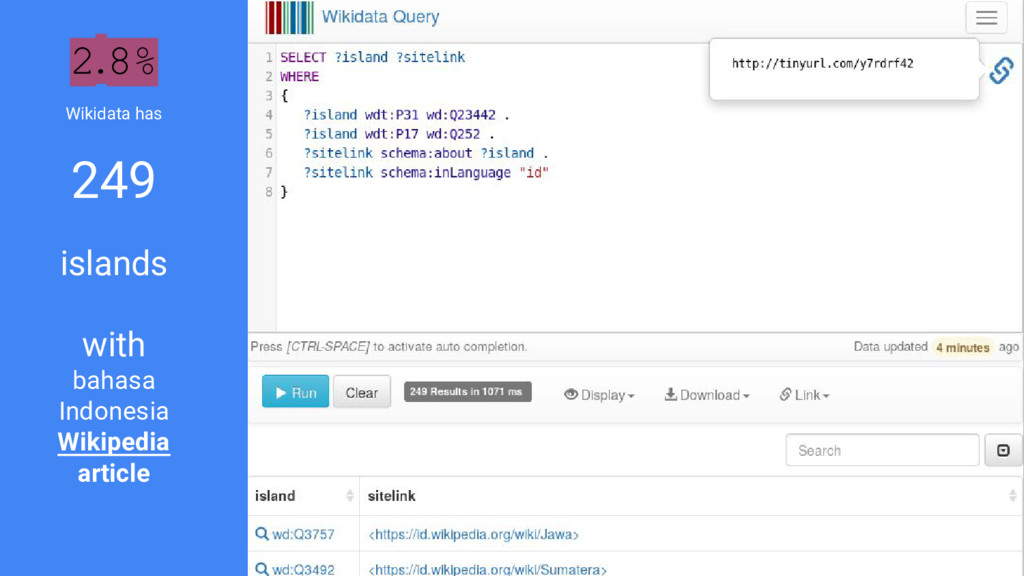
Task: Click the short URL link icon
Action: pyautogui.click(x=1001, y=70)
